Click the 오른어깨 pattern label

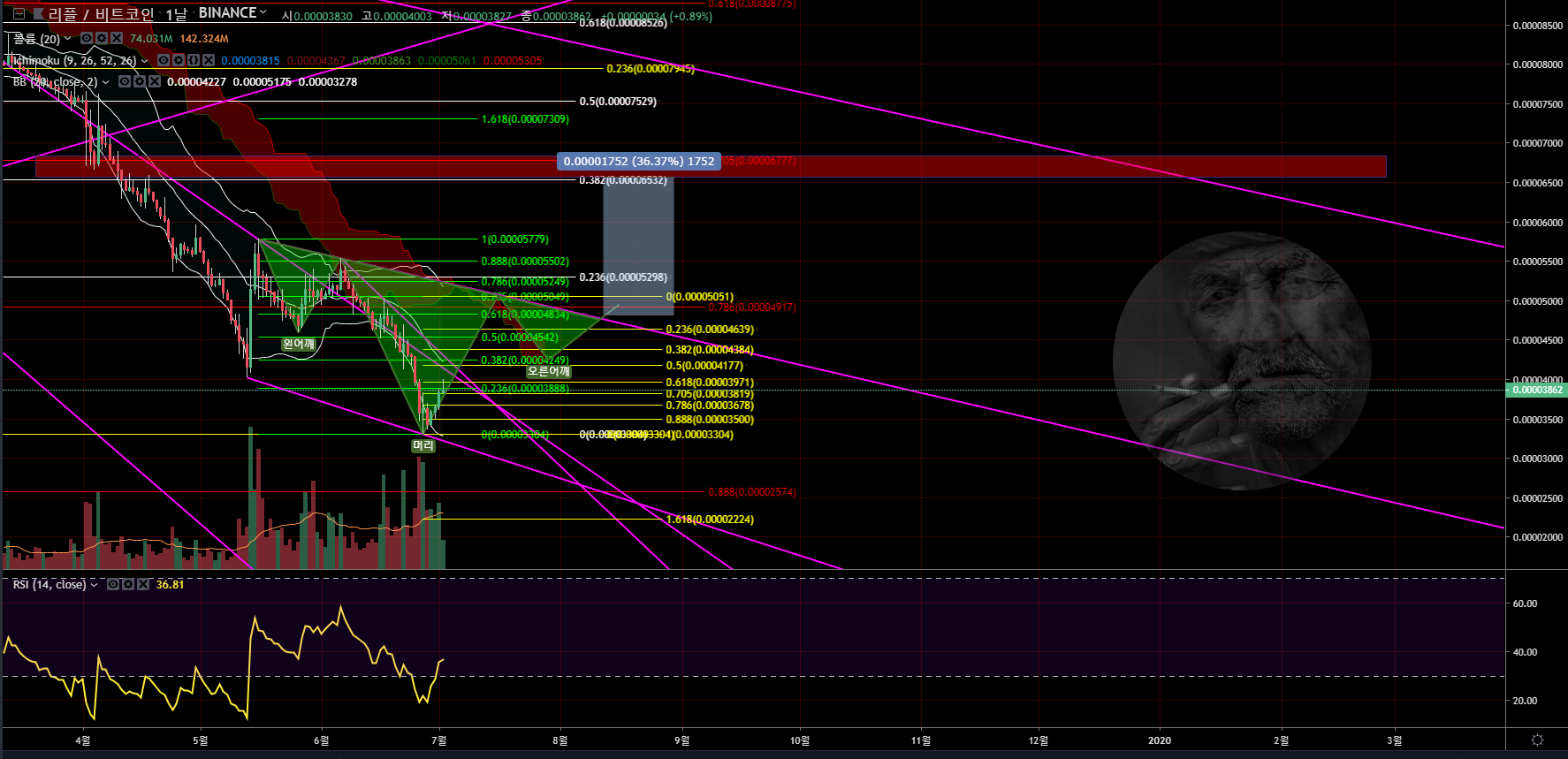pos(549,371)
